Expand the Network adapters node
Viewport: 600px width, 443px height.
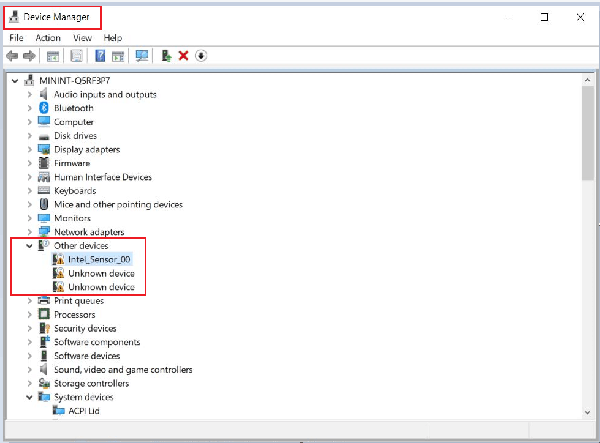30,232
